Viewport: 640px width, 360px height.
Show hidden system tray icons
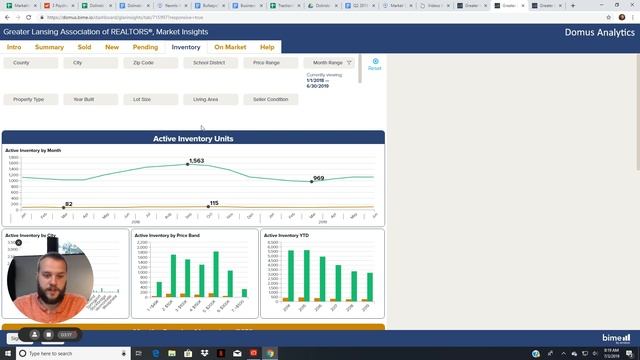pyautogui.click(x=563, y=353)
